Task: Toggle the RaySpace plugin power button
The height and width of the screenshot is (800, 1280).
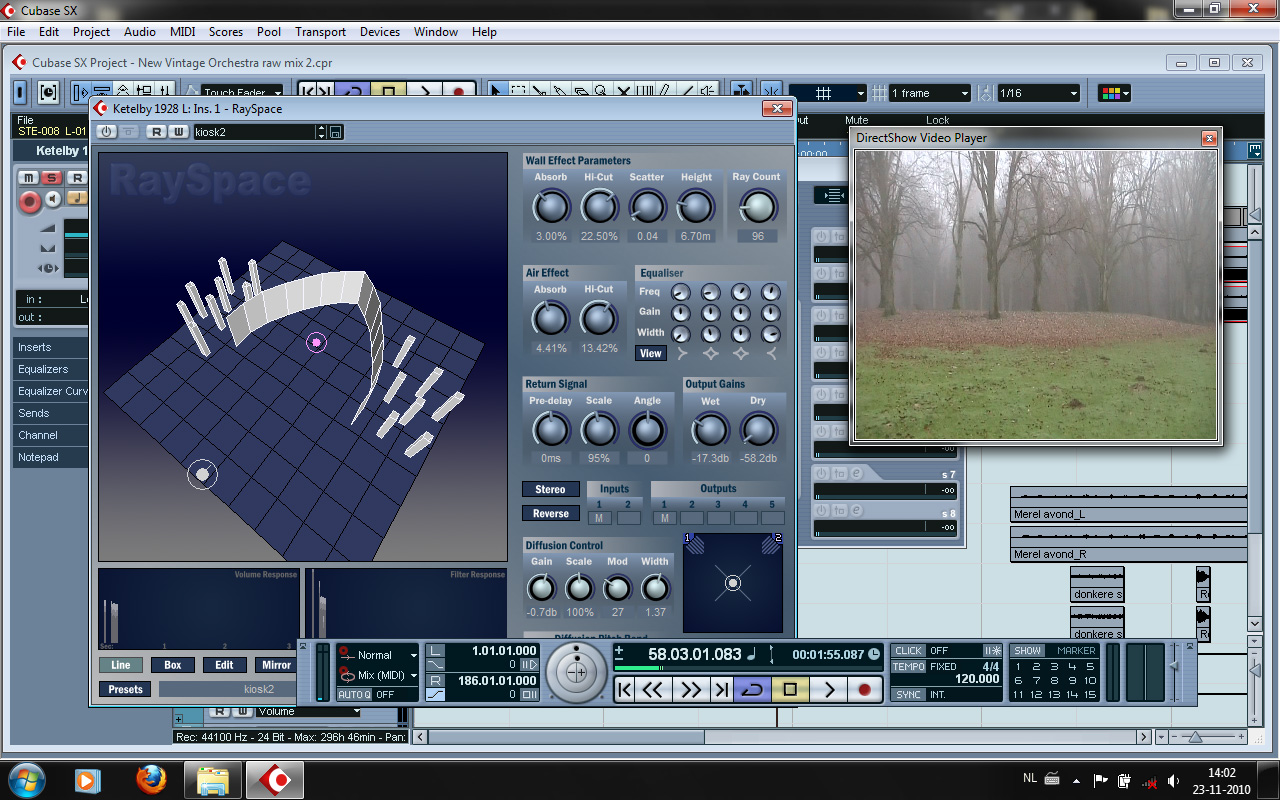Action: pos(106,132)
